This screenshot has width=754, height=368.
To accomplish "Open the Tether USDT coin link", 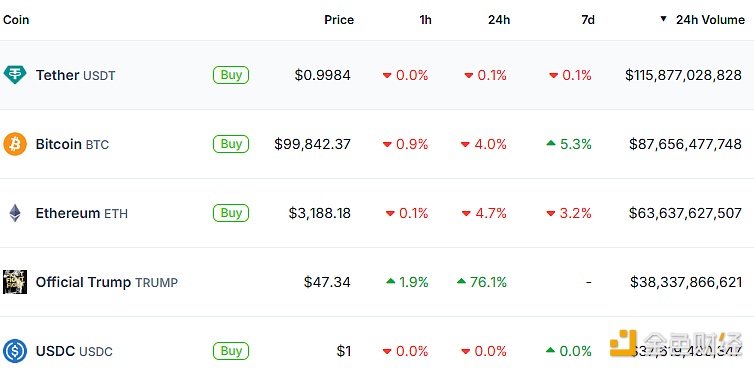I will coord(75,76).
